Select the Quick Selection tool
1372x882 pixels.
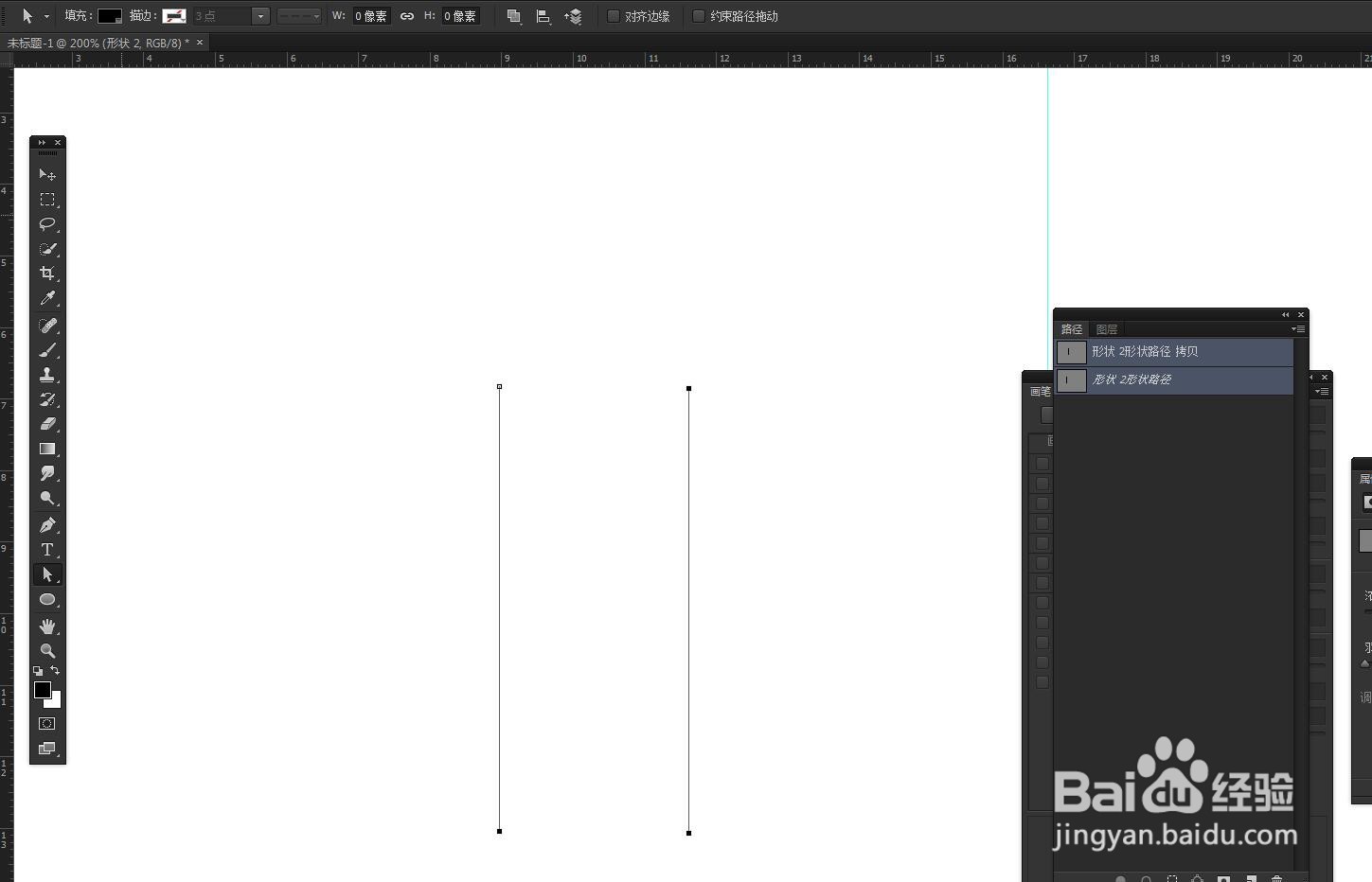pyautogui.click(x=47, y=249)
